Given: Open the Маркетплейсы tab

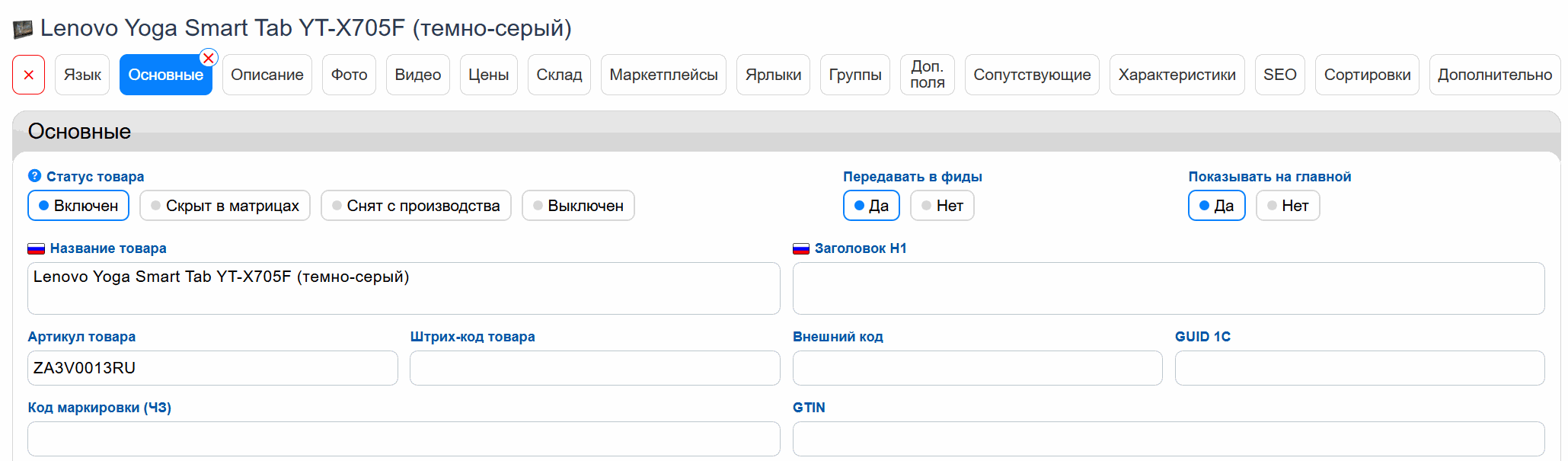Looking at the screenshot, I should click(663, 75).
